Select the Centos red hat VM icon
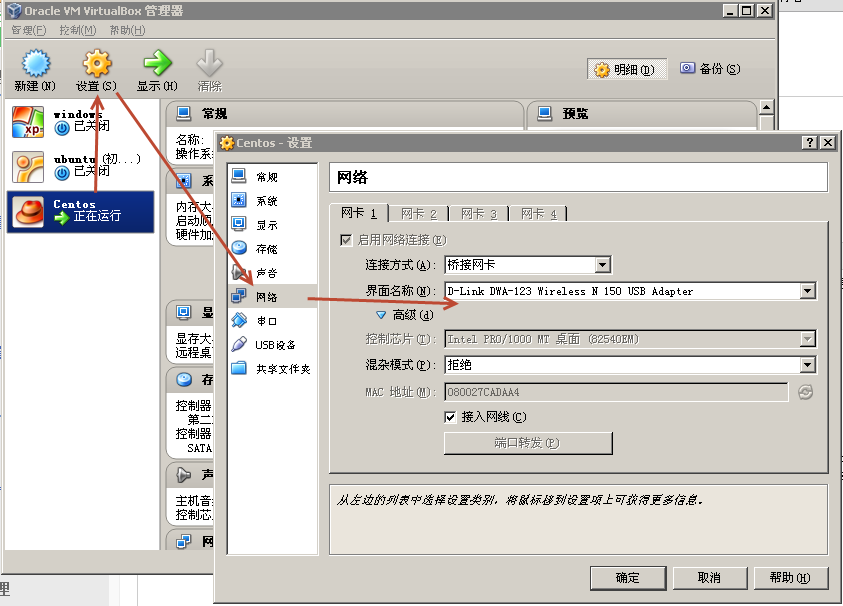 [x=28, y=211]
